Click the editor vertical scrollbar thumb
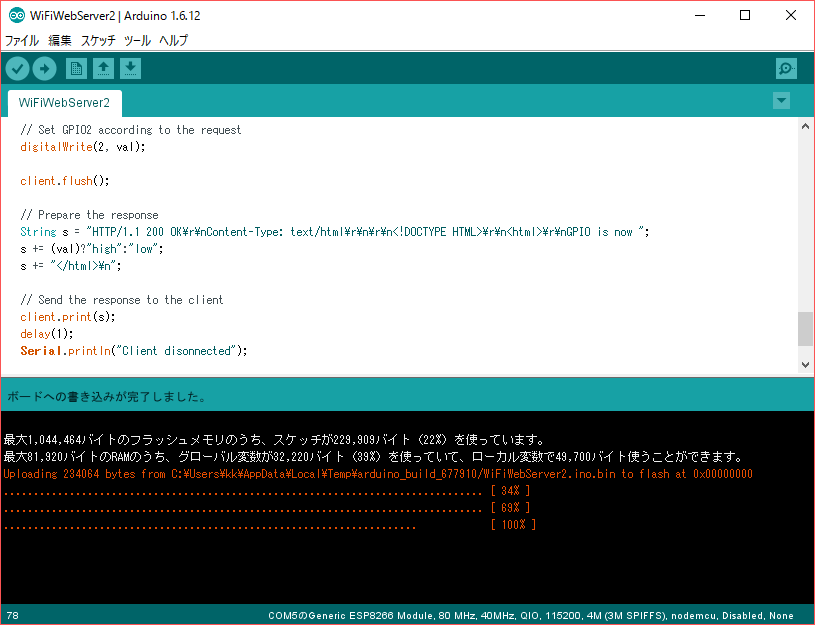 (805, 328)
